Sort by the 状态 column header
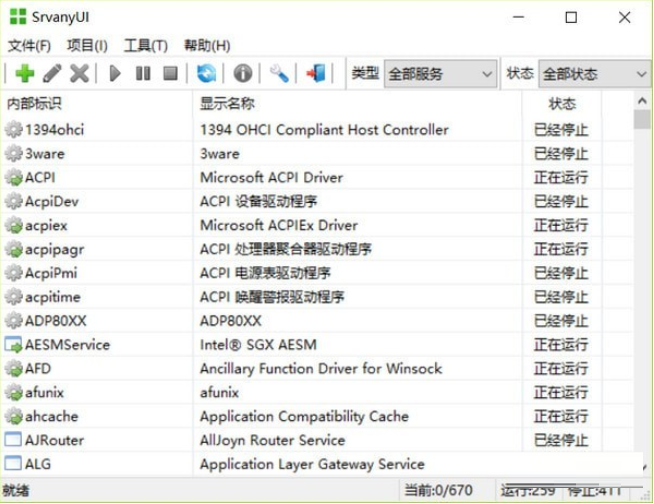Screen dimensions: 654x504 (x=562, y=103)
